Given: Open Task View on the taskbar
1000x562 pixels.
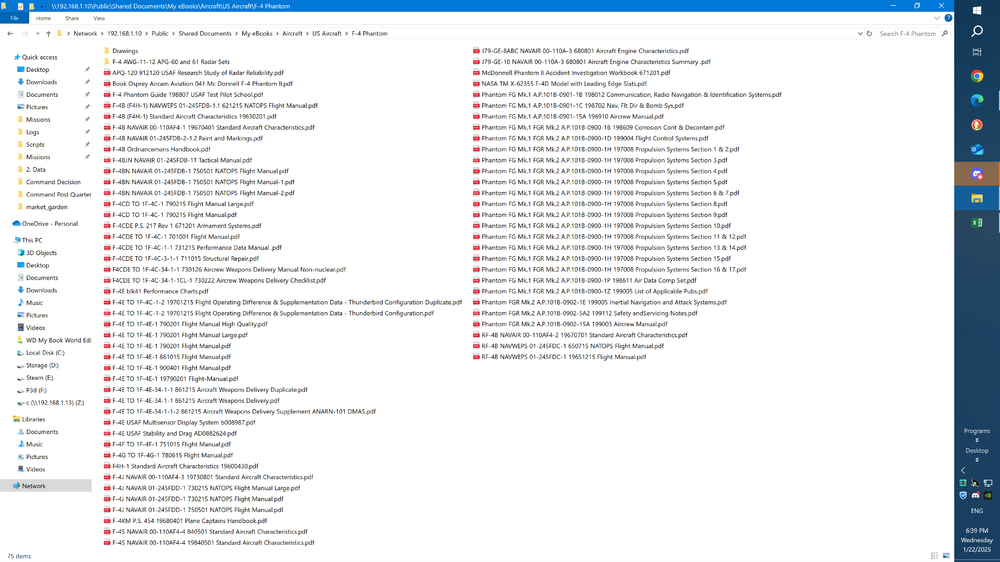Looking at the screenshot, I should click(977, 52).
